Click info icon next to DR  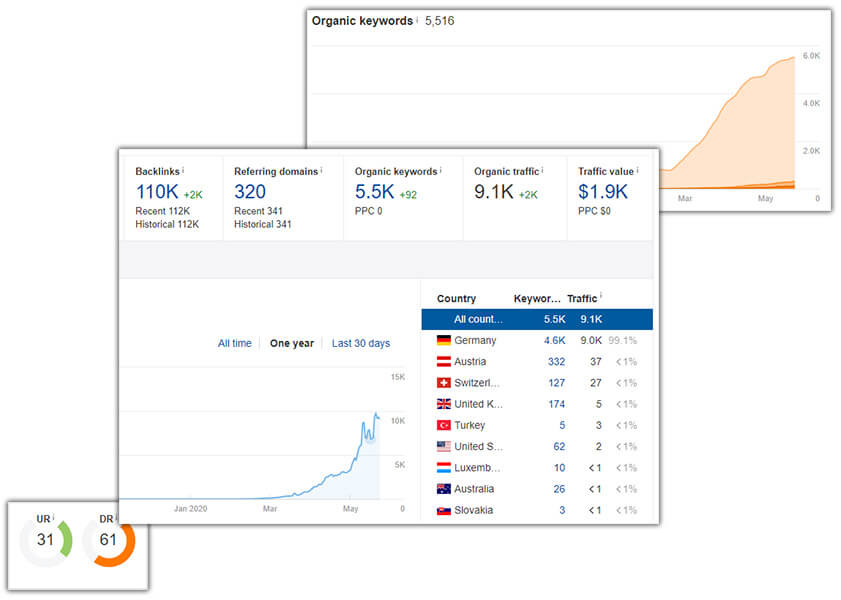coord(117,518)
